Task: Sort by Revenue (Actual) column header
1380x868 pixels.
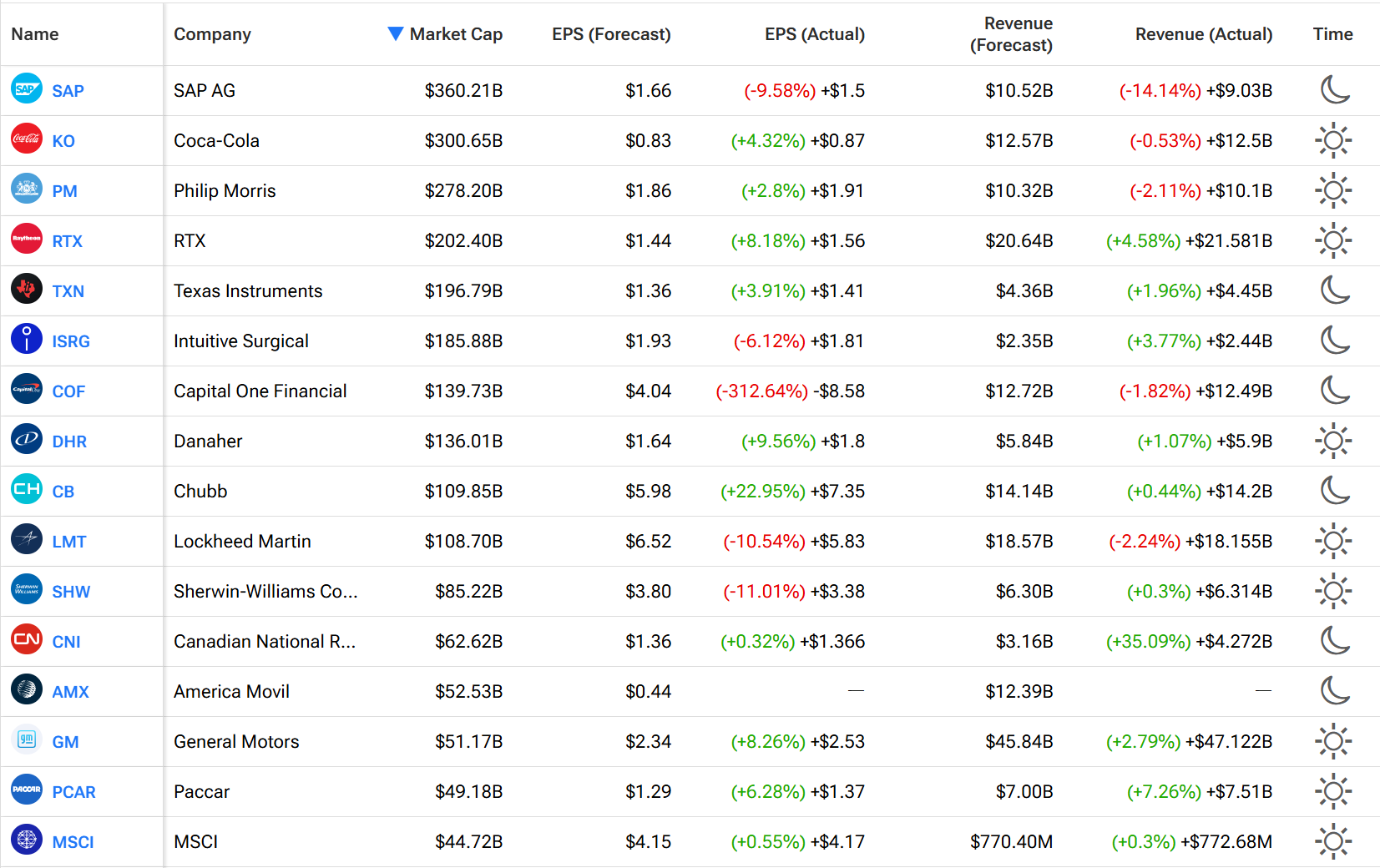Action: [x=1204, y=34]
